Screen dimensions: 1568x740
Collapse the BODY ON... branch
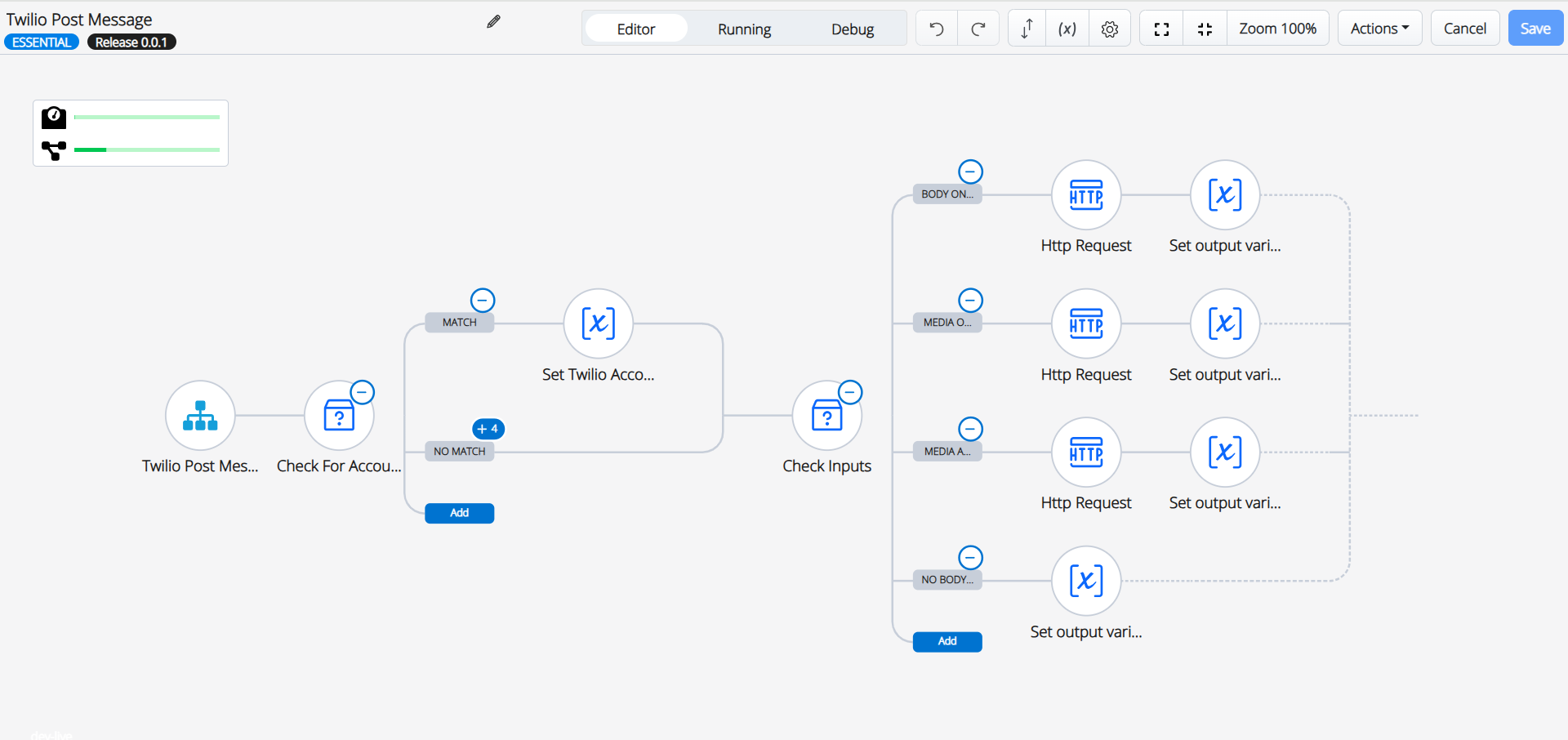(x=970, y=172)
